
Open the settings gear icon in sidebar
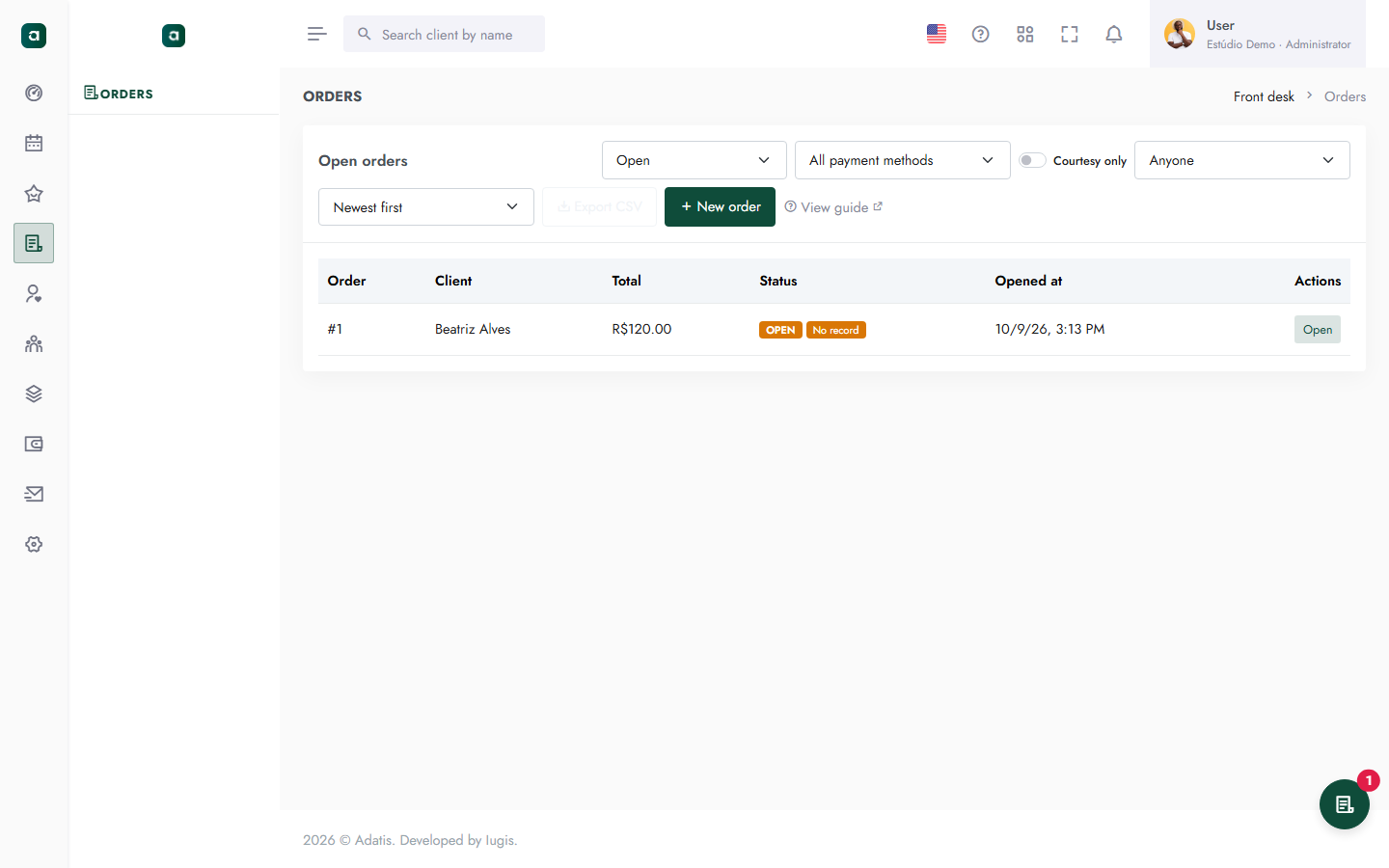click(34, 545)
